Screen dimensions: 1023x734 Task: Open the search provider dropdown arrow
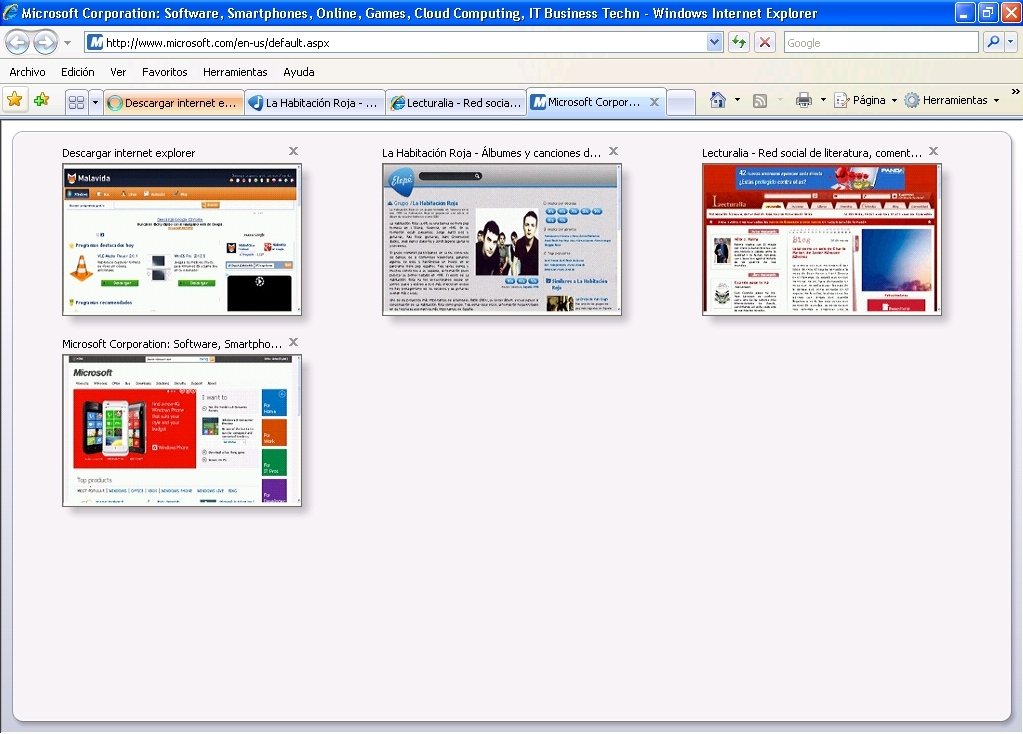[1011, 43]
